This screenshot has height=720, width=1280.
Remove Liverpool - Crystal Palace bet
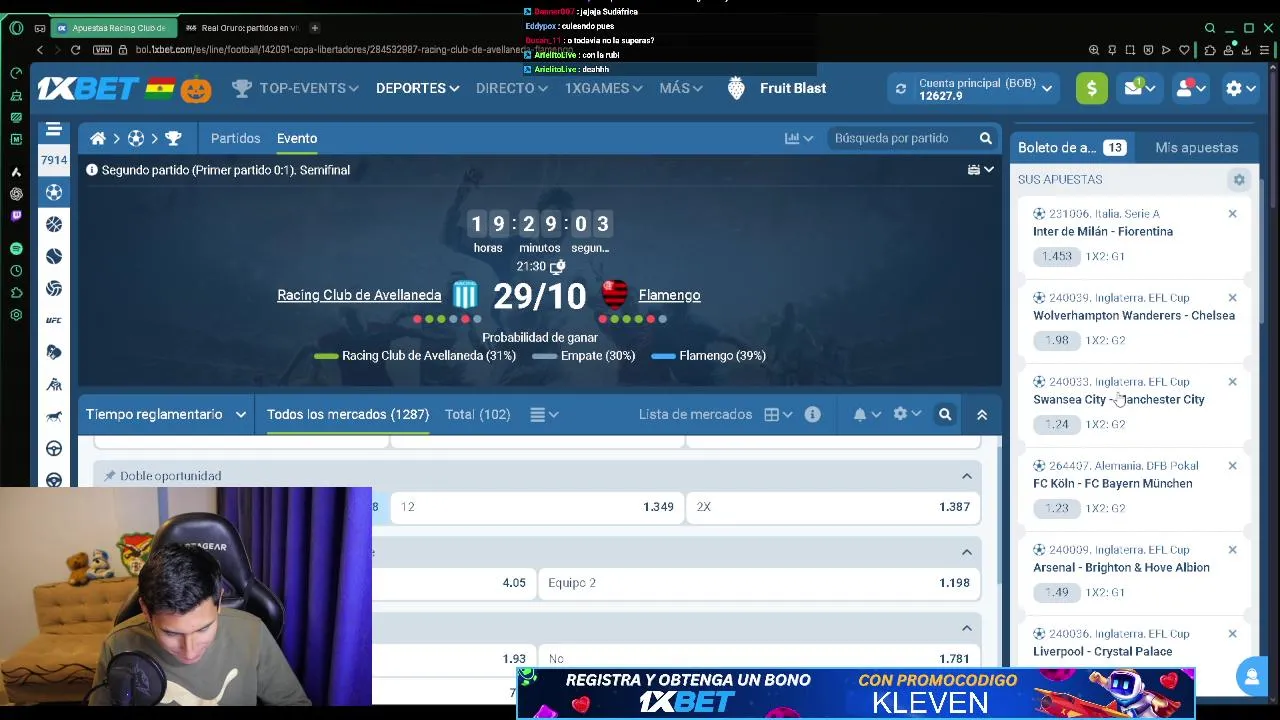tap(1232, 634)
